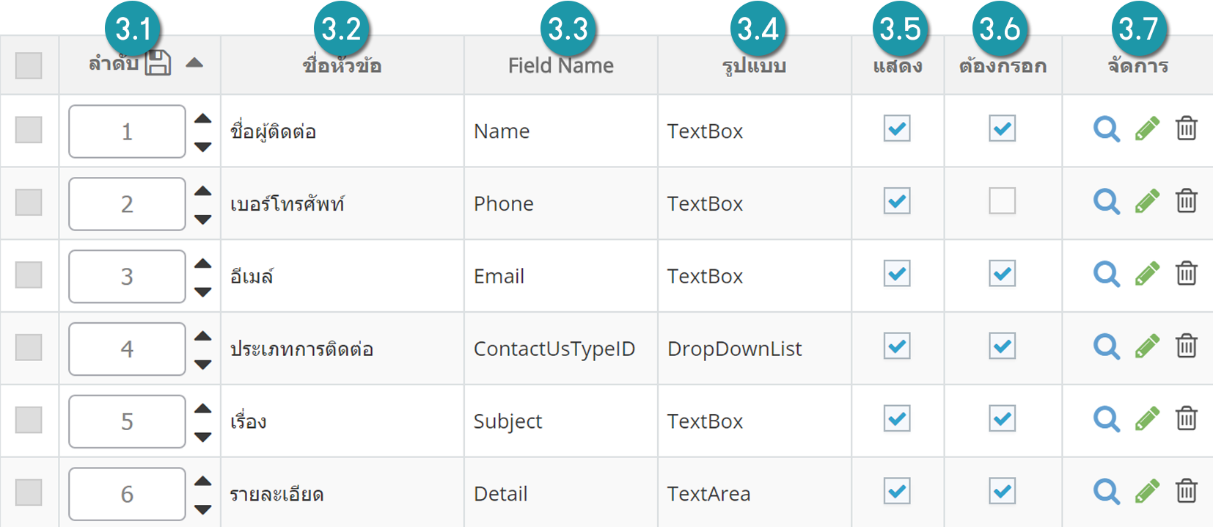View details of ContactUsTypeID row

click(x=1106, y=346)
